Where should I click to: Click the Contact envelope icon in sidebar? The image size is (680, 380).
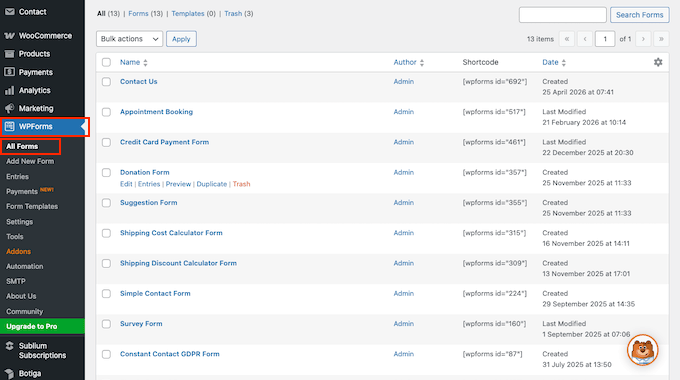(x=10, y=12)
